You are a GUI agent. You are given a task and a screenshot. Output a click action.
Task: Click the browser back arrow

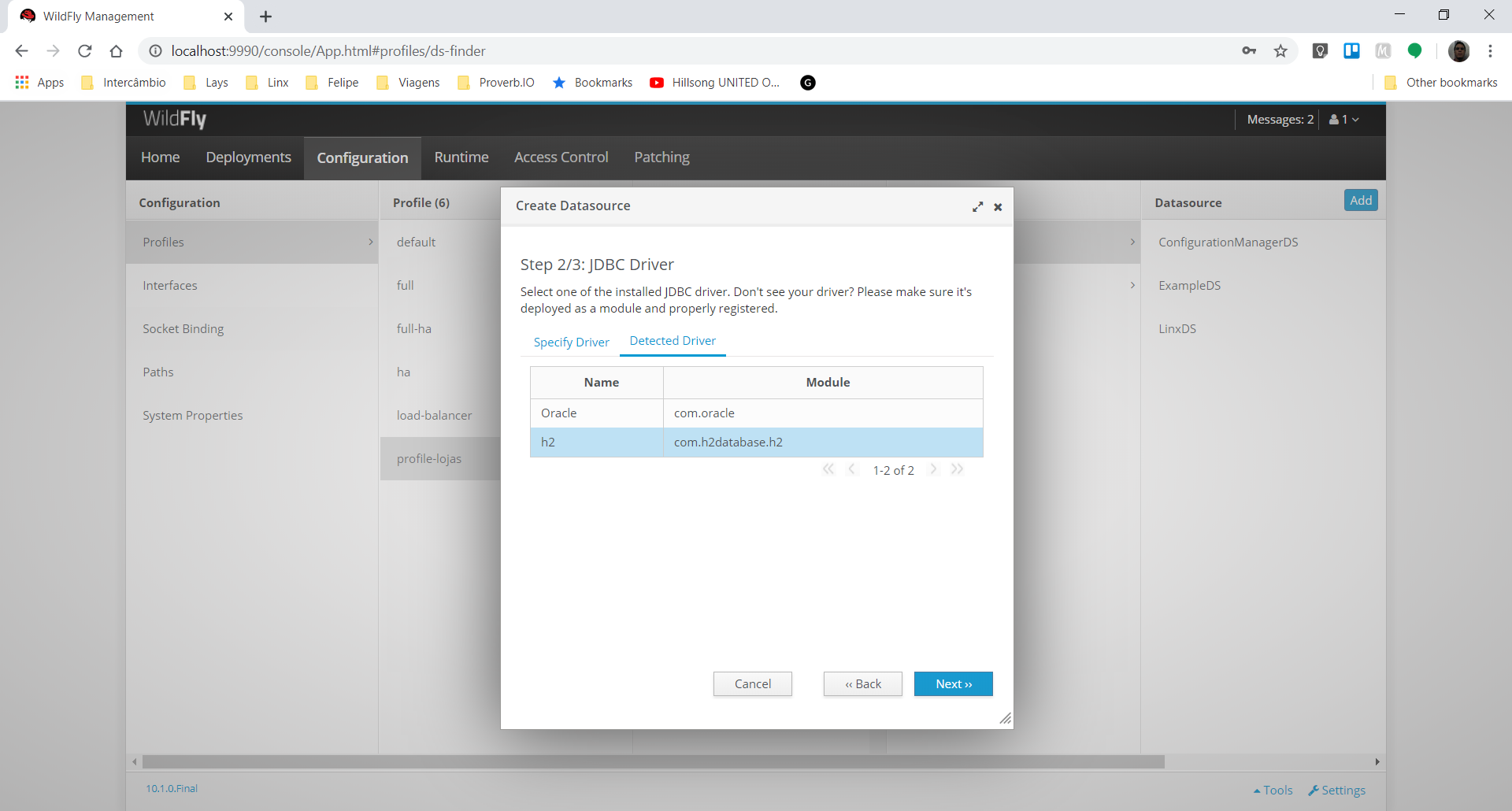(x=21, y=51)
